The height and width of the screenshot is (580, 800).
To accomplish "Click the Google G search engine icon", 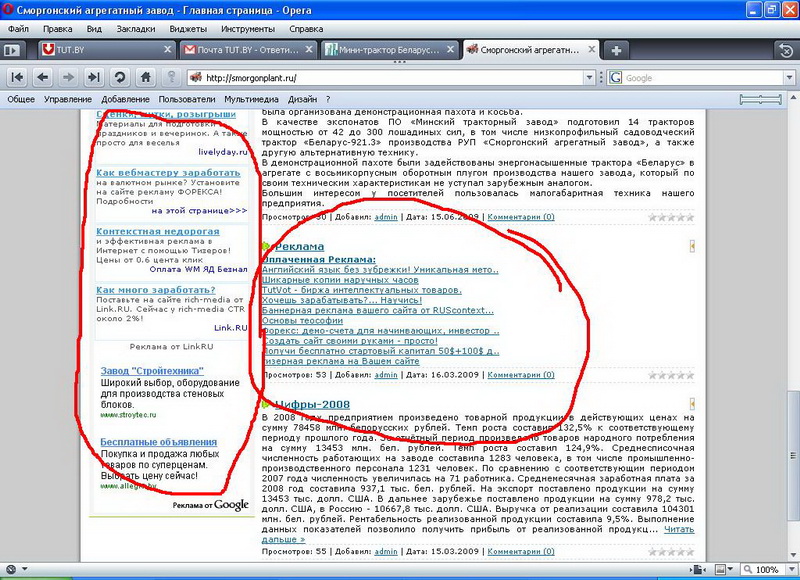I will coord(615,78).
